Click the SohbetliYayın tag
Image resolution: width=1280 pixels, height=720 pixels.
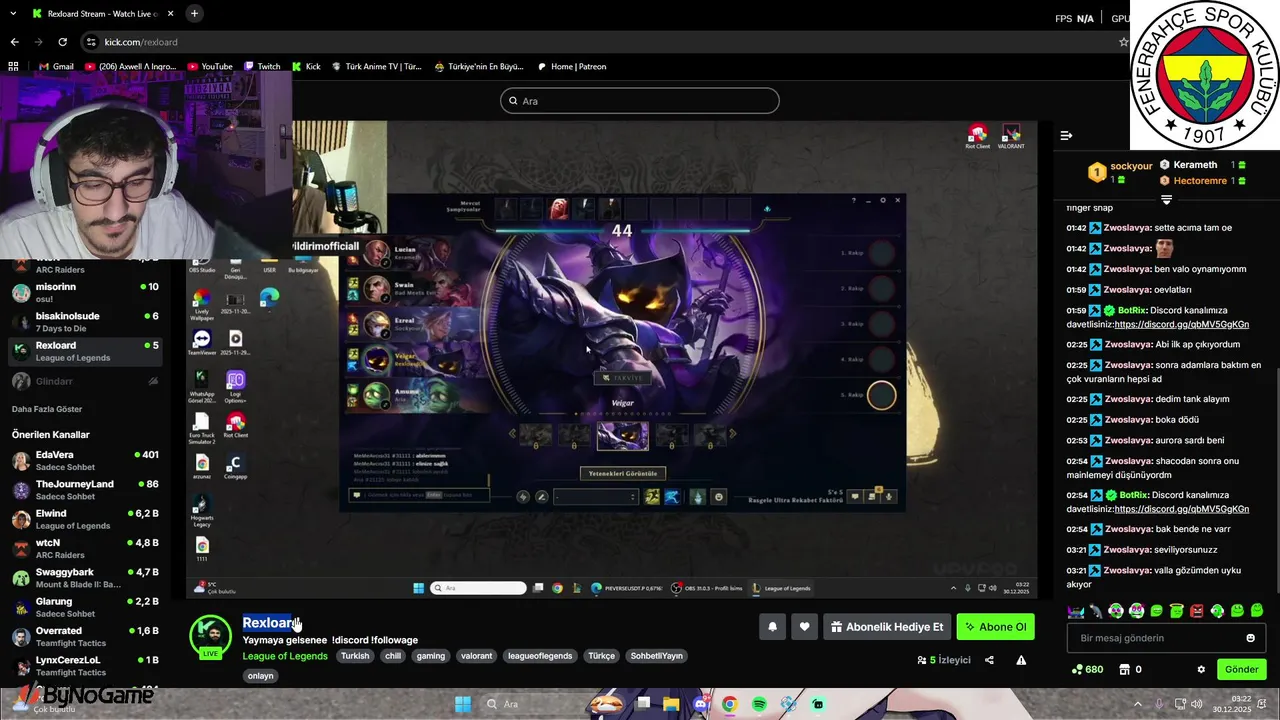[x=657, y=656]
